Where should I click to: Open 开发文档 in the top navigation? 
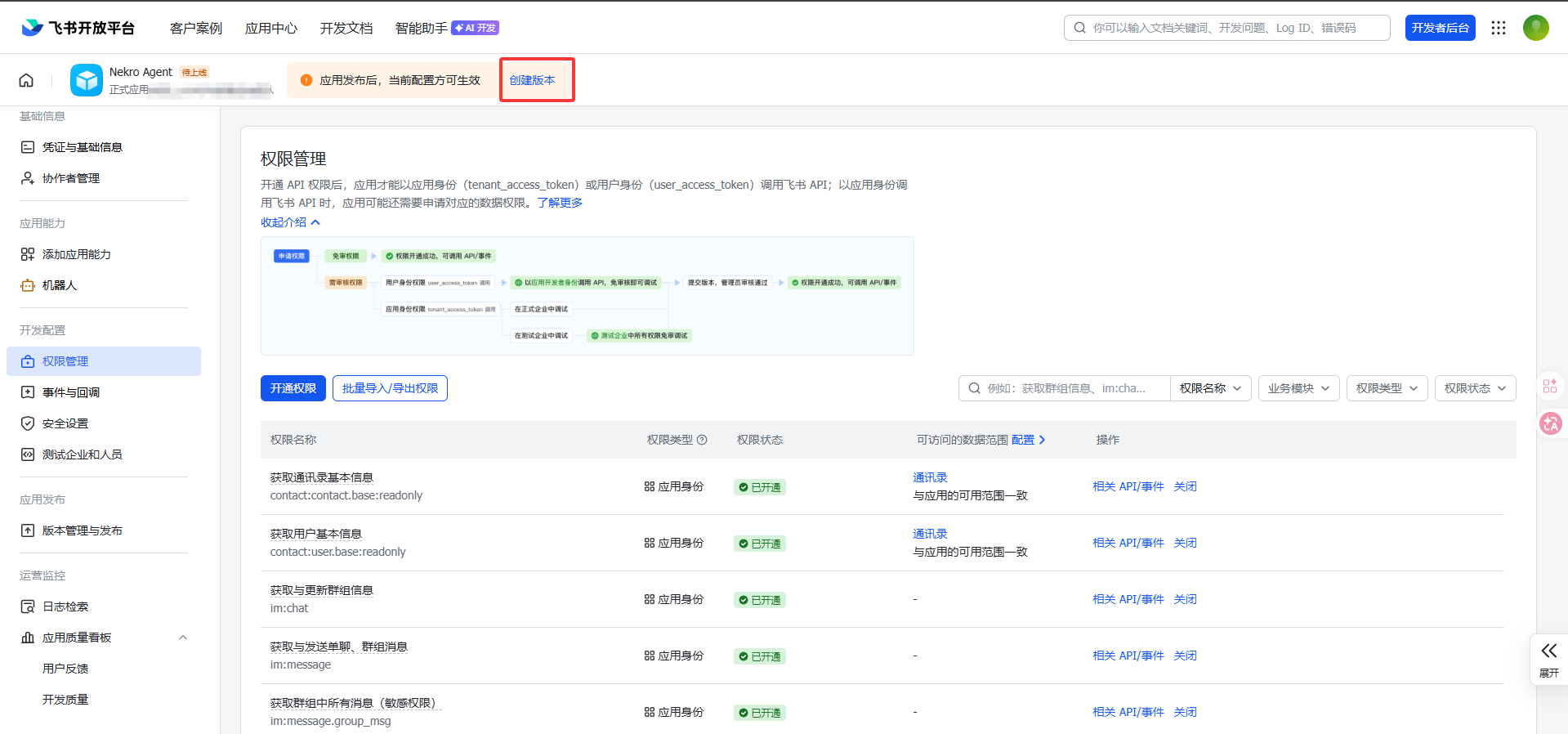click(x=346, y=28)
